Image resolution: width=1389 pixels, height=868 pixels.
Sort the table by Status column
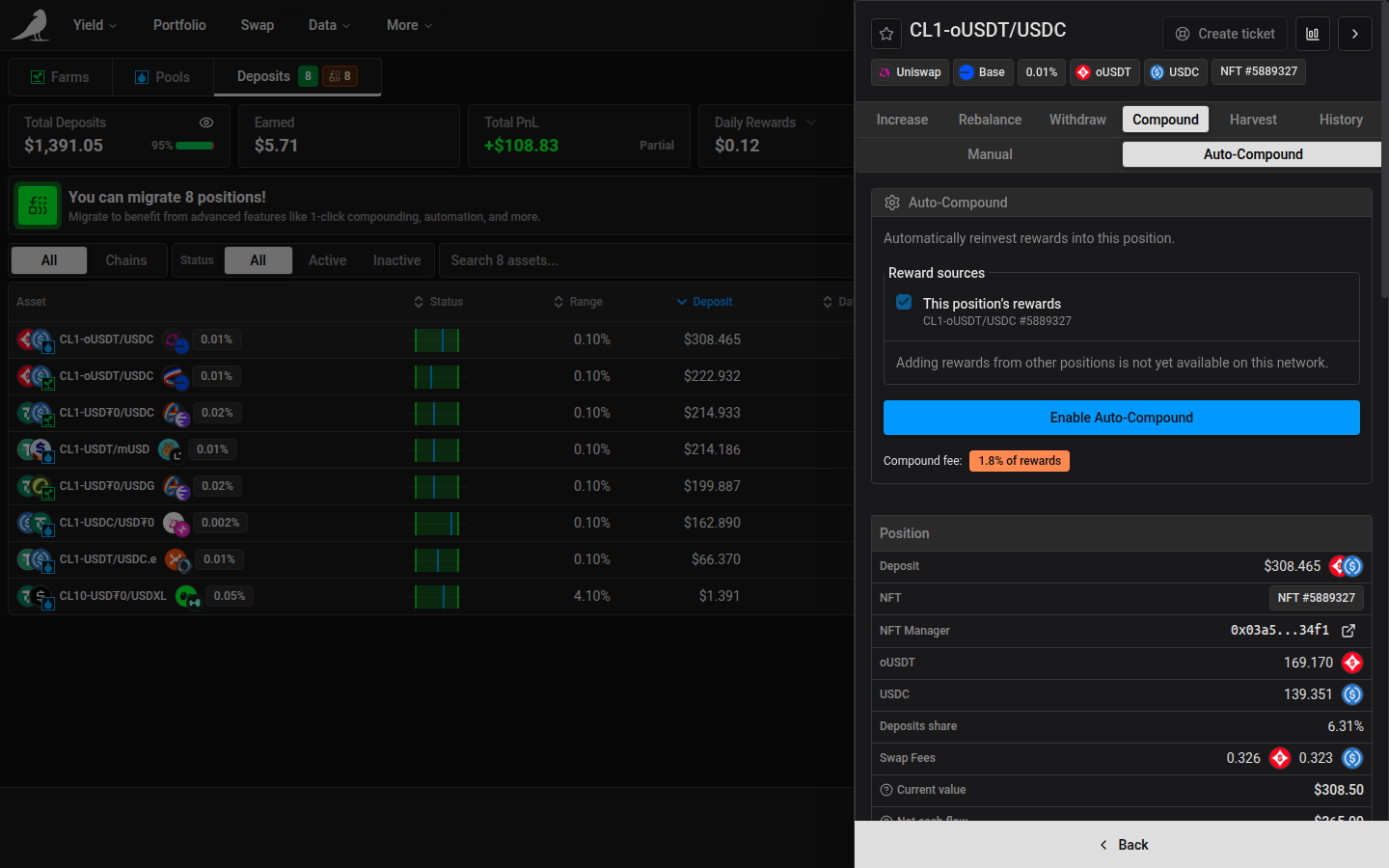click(x=439, y=302)
